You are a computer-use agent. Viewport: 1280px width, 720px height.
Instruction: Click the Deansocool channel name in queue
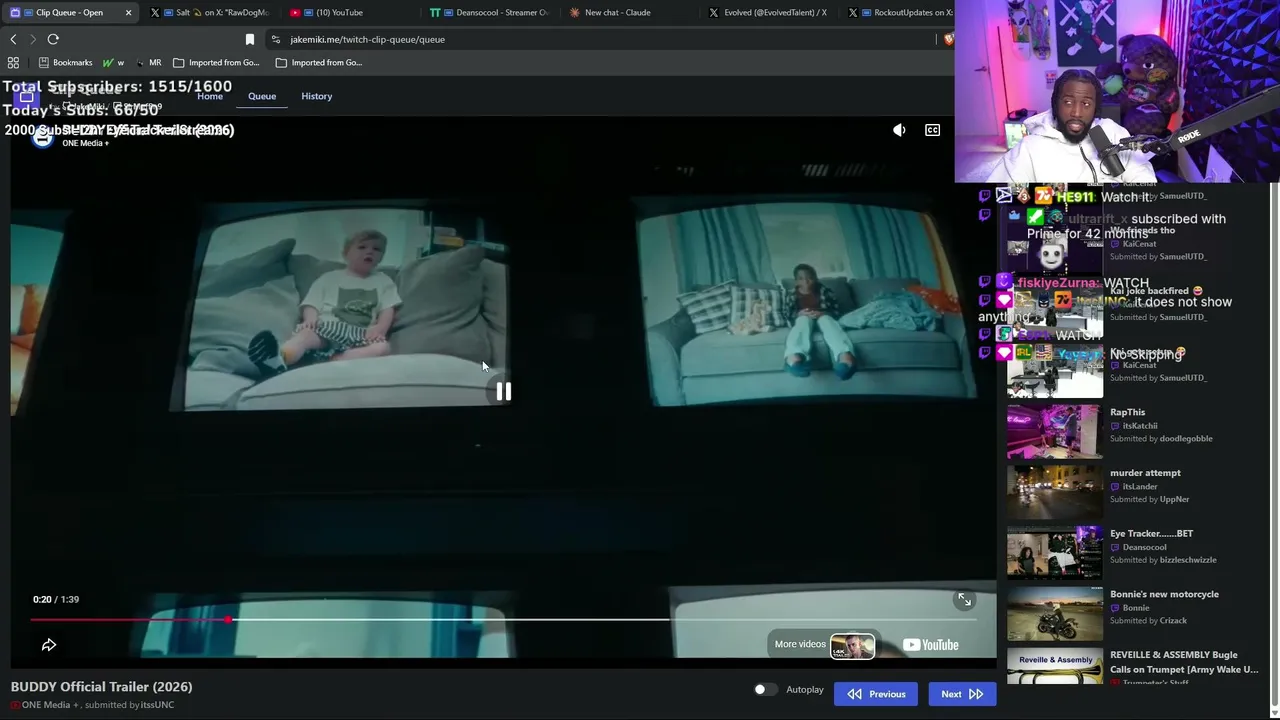point(1144,547)
